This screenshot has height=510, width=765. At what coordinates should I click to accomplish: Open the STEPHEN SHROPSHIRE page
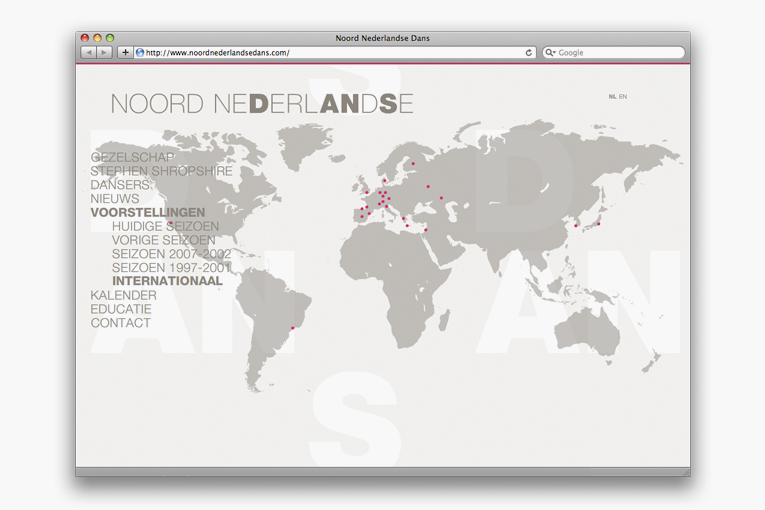click(x=161, y=171)
